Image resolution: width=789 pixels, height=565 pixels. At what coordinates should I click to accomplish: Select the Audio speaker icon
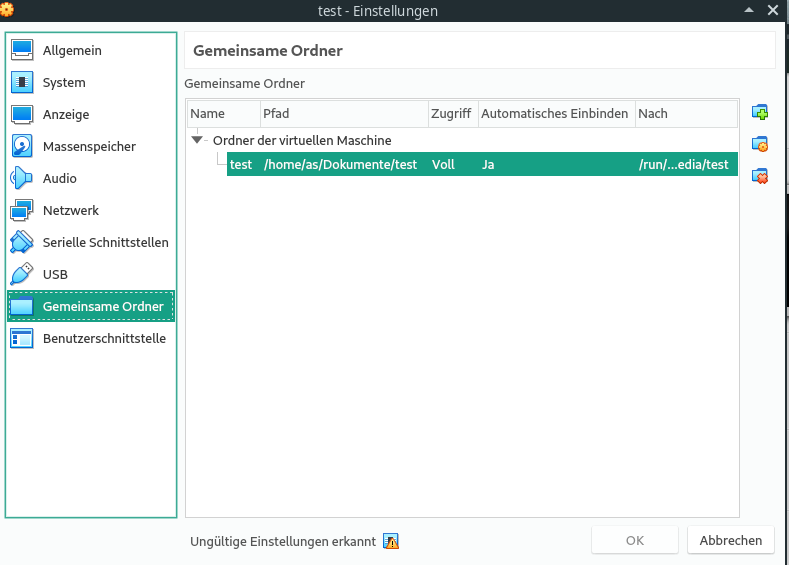(22, 178)
